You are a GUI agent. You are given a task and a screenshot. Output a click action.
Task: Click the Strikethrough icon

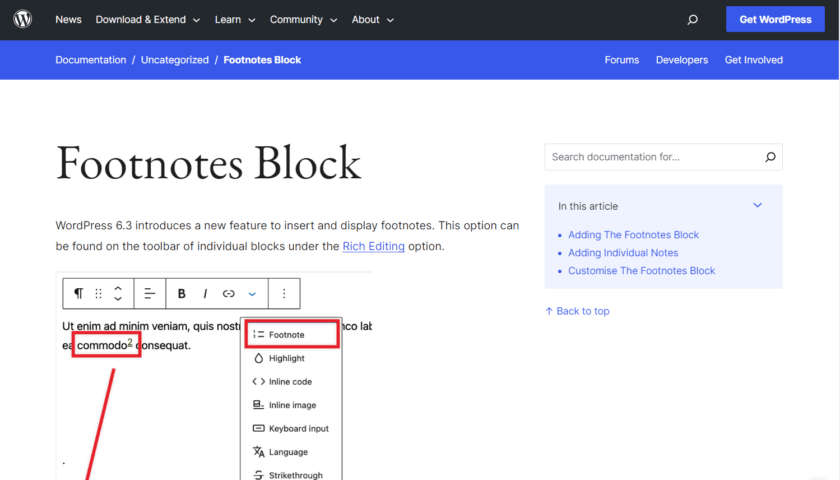(259, 475)
